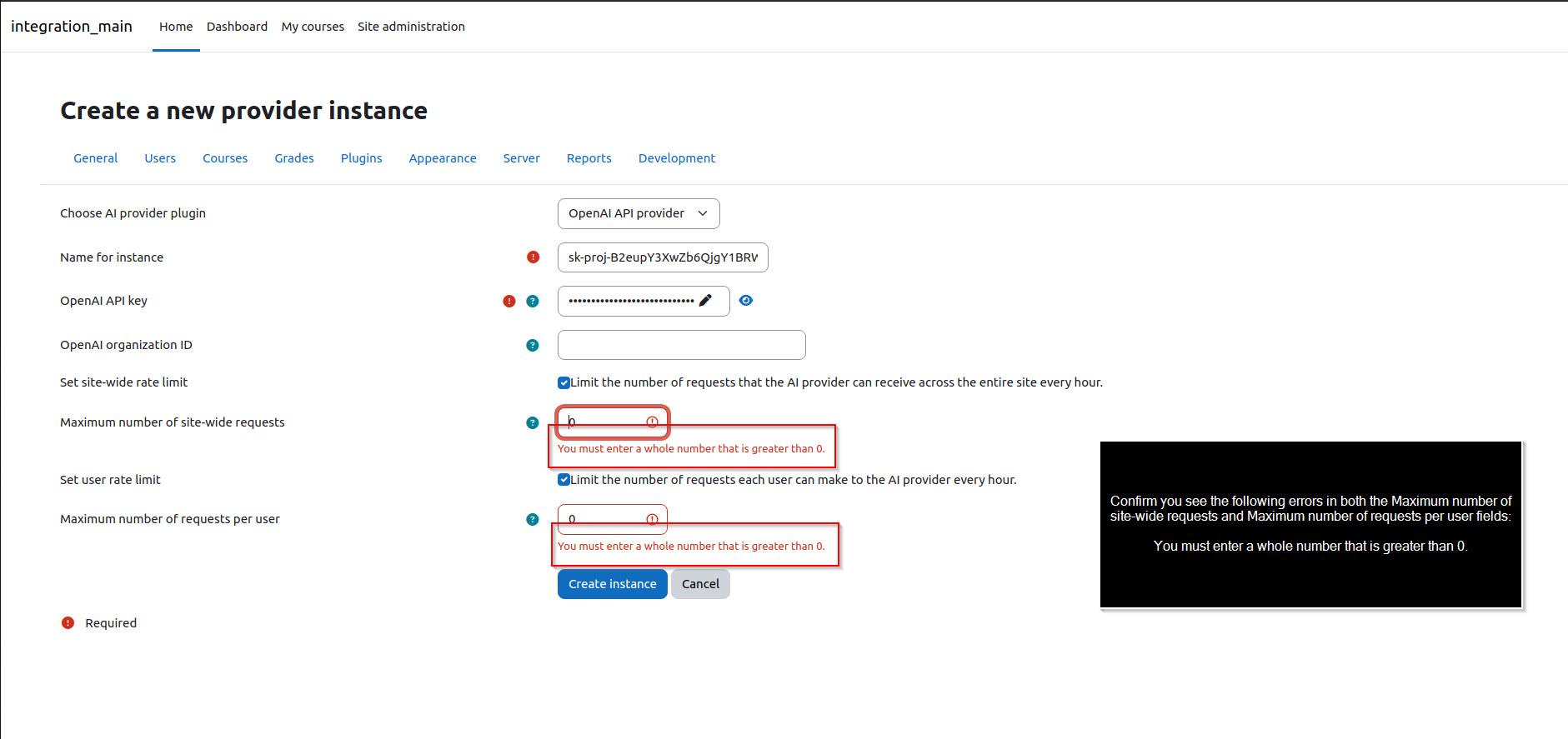Click required icon next to OpenAI API key

(509, 302)
